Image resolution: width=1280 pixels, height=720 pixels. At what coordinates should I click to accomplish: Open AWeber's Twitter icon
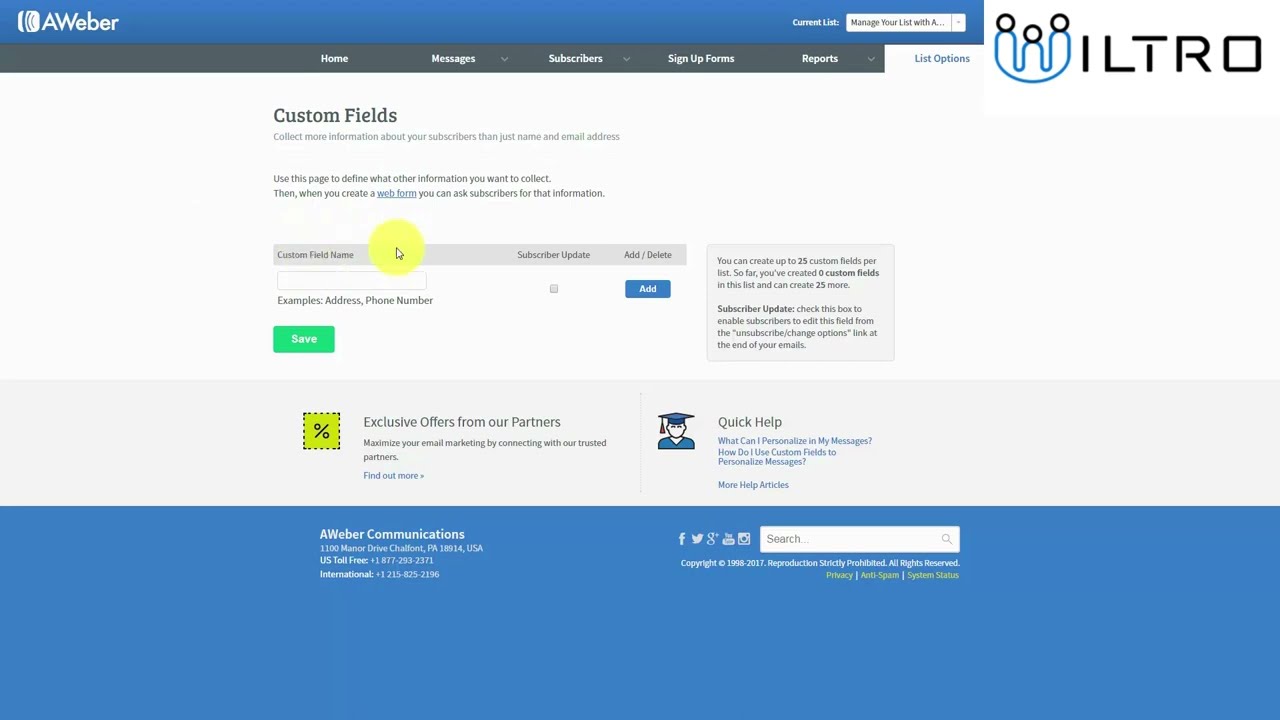coord(697,539)
